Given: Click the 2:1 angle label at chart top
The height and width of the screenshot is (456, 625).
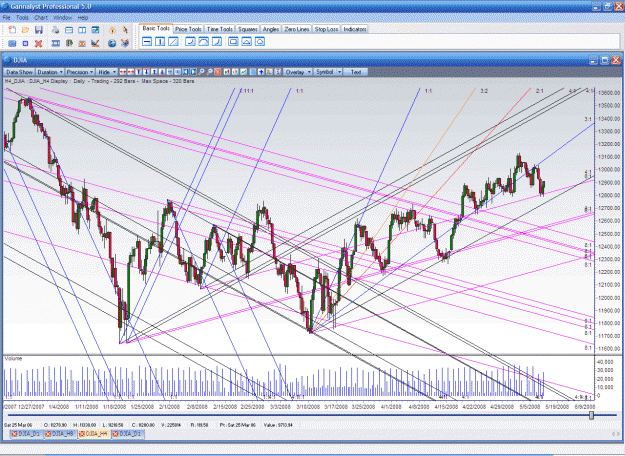Looking at the screenshot, I should pyautogui.click(x=540, y=91).
